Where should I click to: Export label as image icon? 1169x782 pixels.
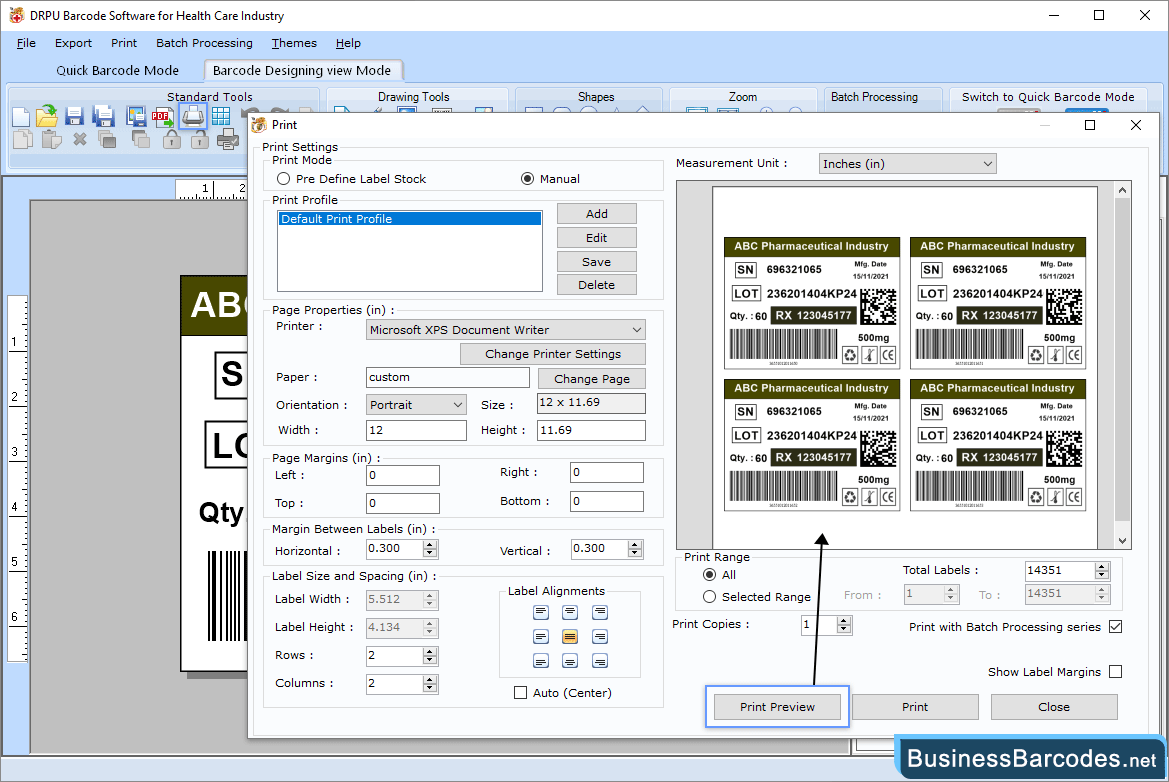pos(136,116)
